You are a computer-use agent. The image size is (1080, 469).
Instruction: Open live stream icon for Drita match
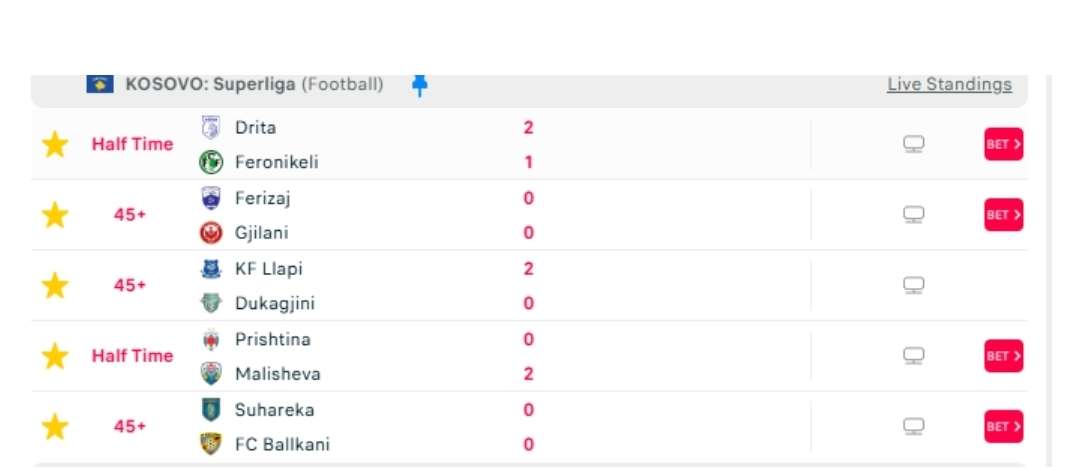pyautogui.click(x=913, y=145)
